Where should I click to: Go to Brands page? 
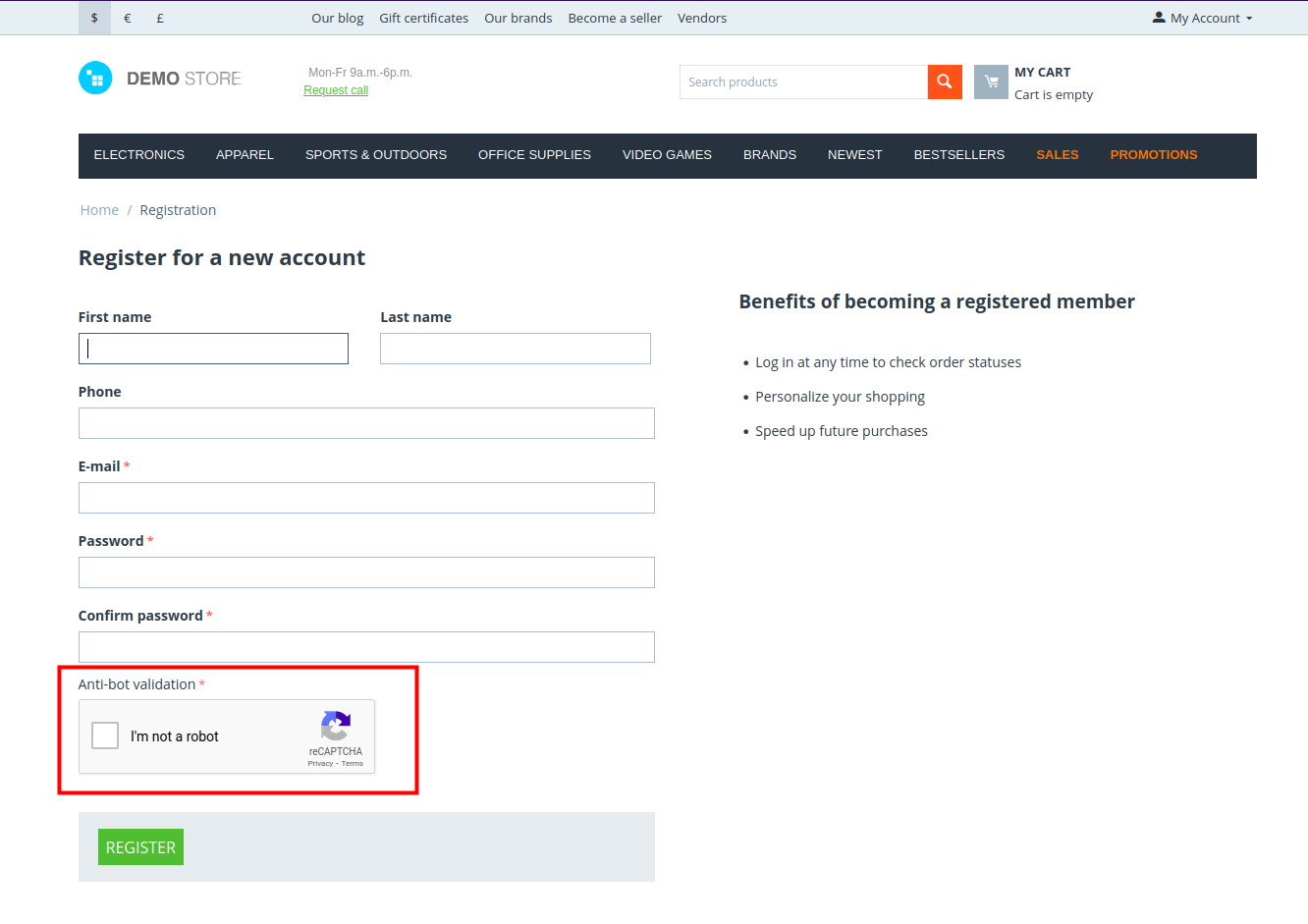770,155
